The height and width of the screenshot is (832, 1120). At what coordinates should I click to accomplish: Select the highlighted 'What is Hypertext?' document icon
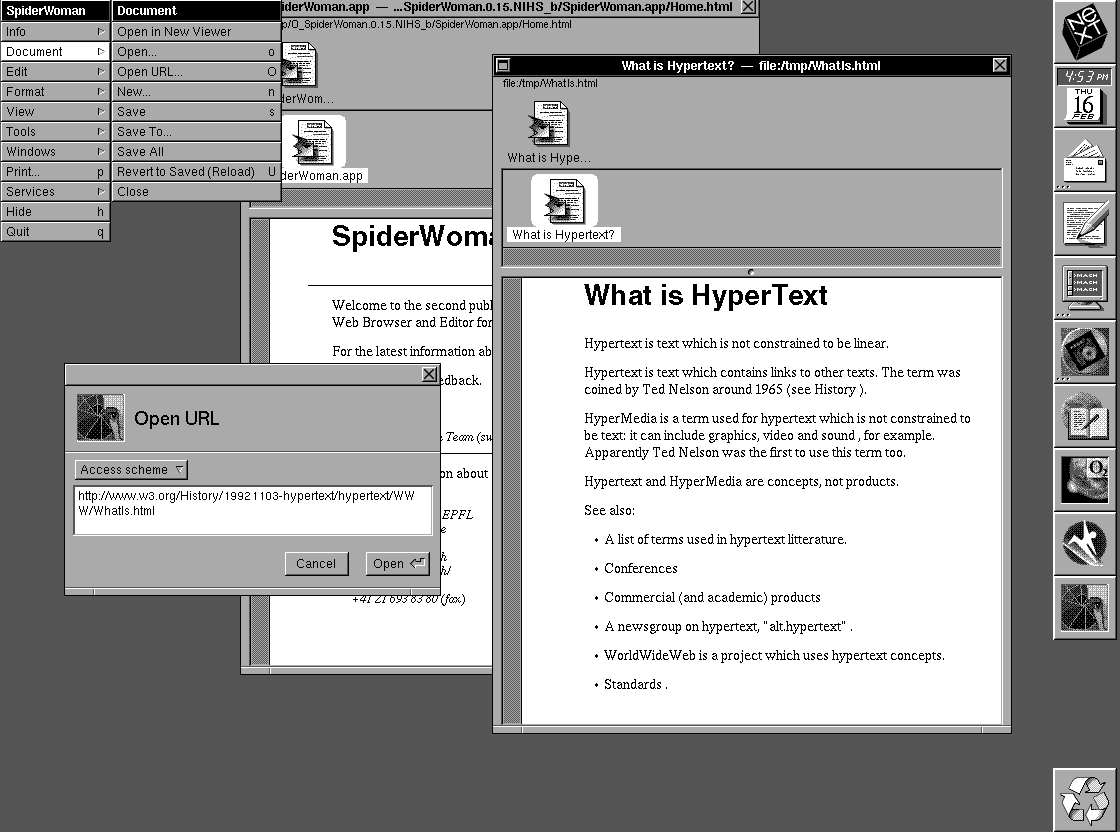point(564,208)
